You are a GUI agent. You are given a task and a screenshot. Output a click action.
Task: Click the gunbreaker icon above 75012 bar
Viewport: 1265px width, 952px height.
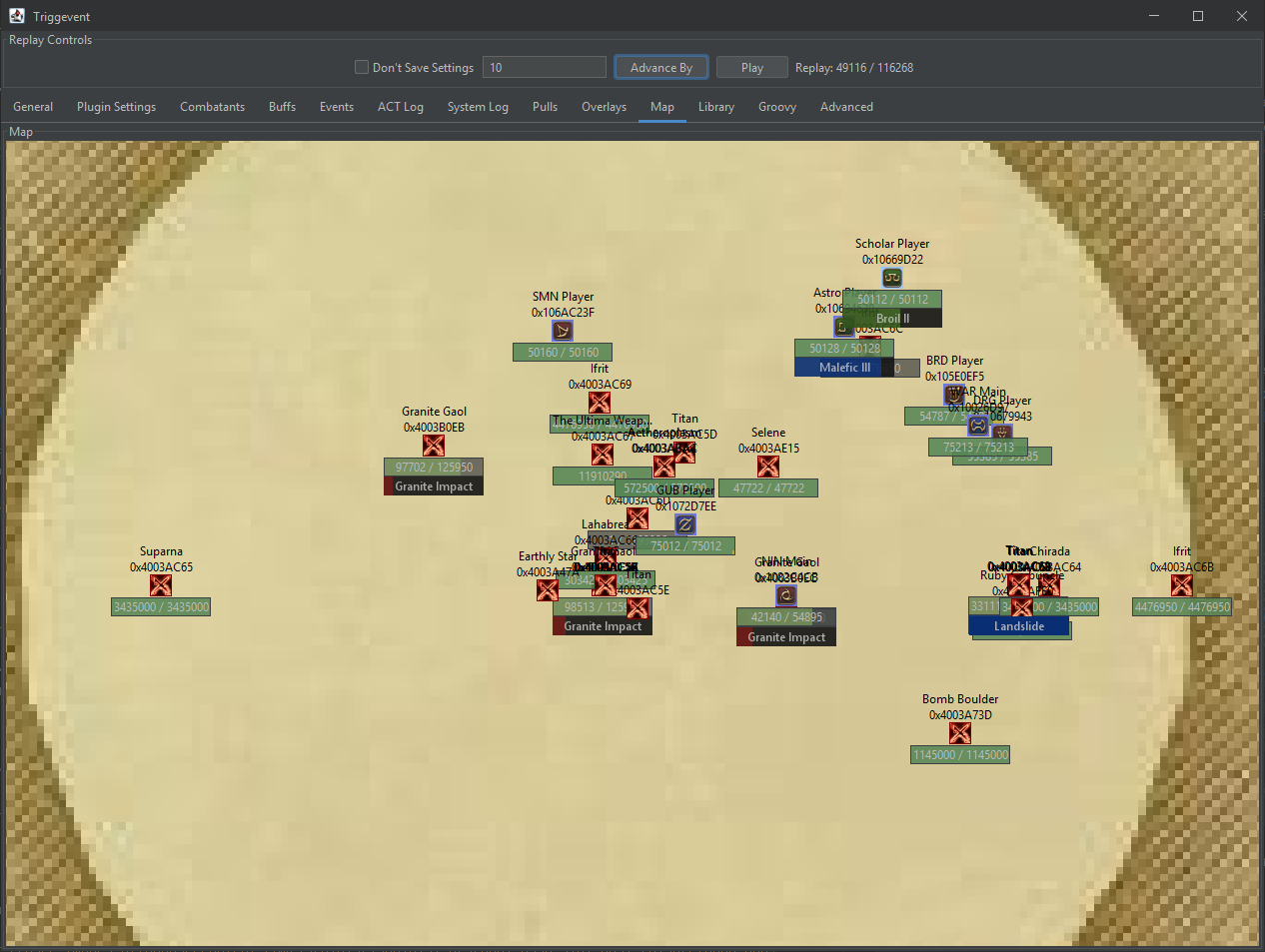pyautogui.click(x=685, y=524)
